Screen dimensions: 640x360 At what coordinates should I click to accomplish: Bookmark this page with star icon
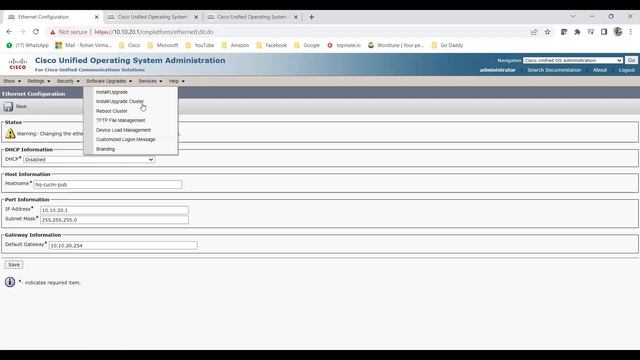click(x=547, y=32)
